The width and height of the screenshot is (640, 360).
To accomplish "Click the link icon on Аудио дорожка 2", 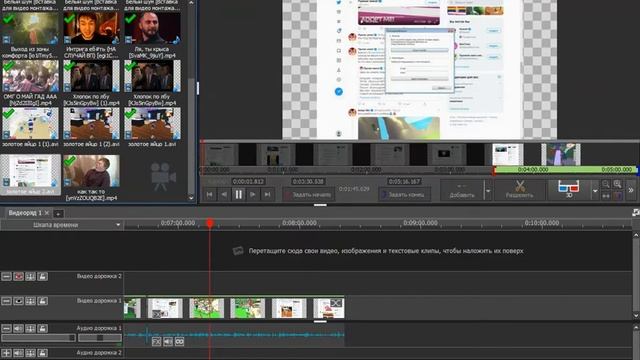I will click(x=31, y=353).
